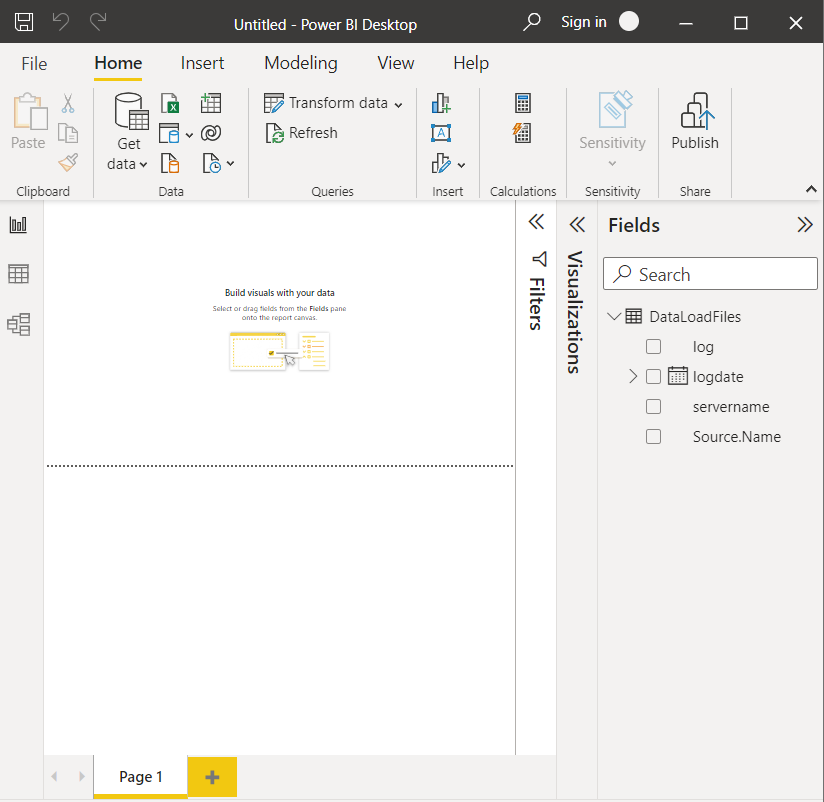Switch to Data view table icon
Screen dimensions: 824x802
point(18,274)
